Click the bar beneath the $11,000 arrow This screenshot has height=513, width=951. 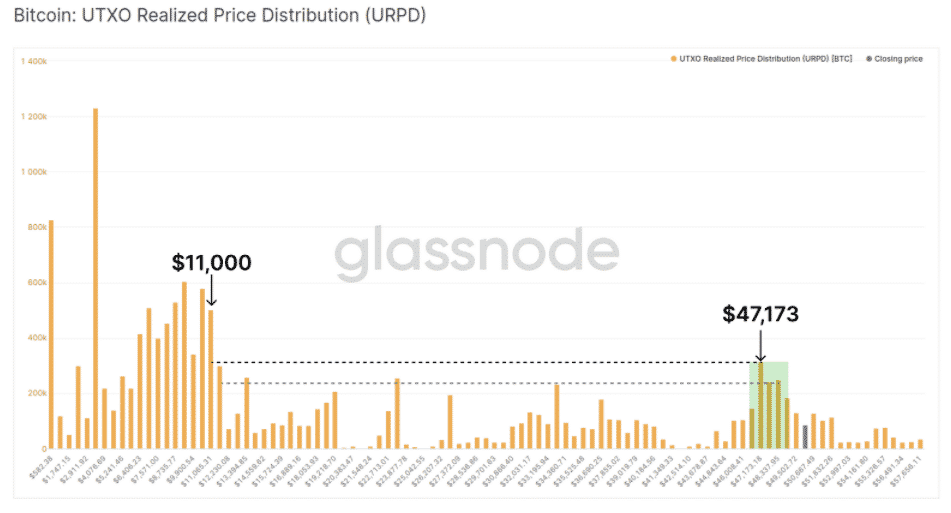(x=211, y=379)
